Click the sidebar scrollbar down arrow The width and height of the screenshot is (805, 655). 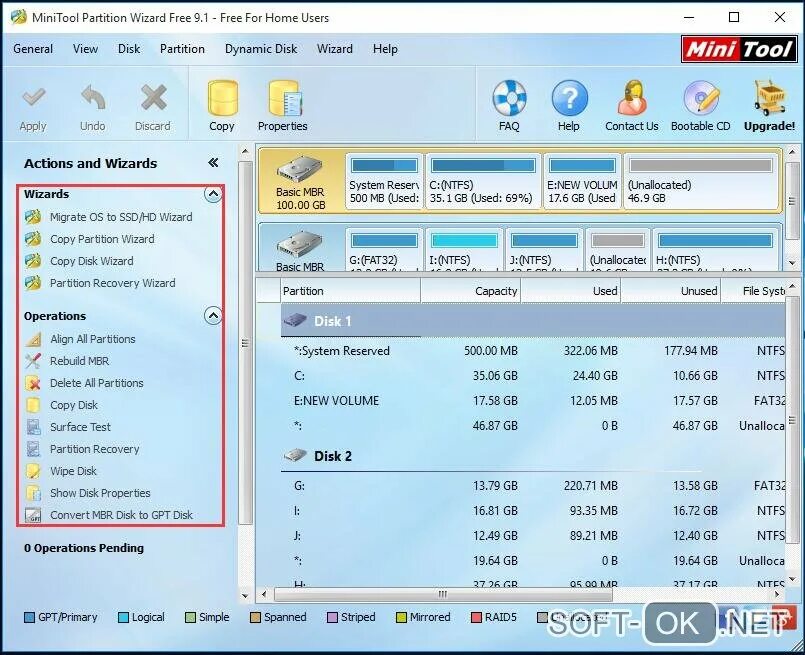click(x=245, y=596)
